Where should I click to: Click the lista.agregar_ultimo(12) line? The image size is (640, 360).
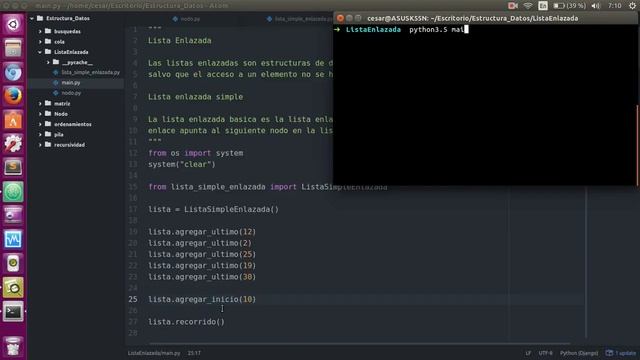[202, 232]
